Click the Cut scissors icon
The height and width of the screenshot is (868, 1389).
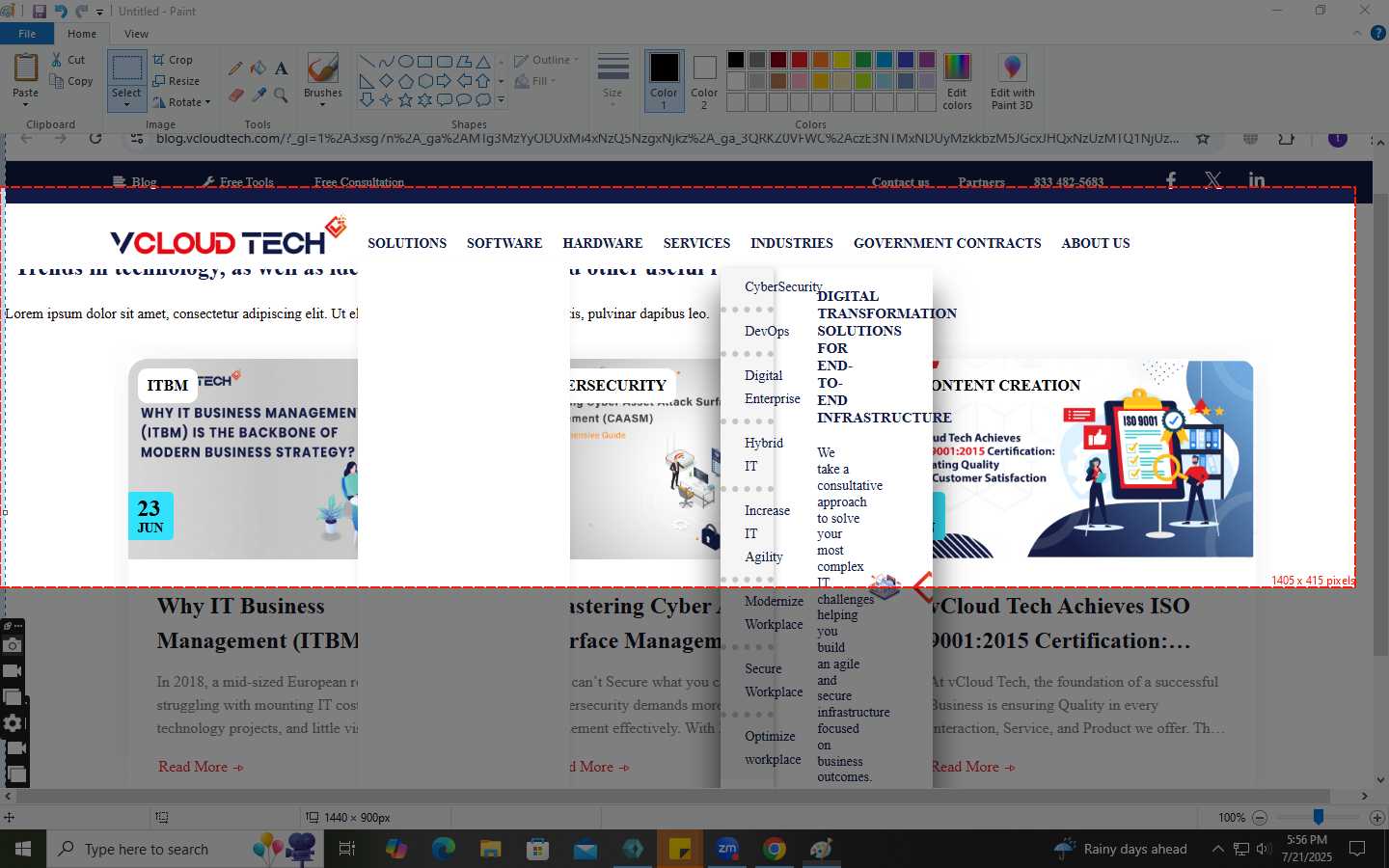click(x=57, y=60)
